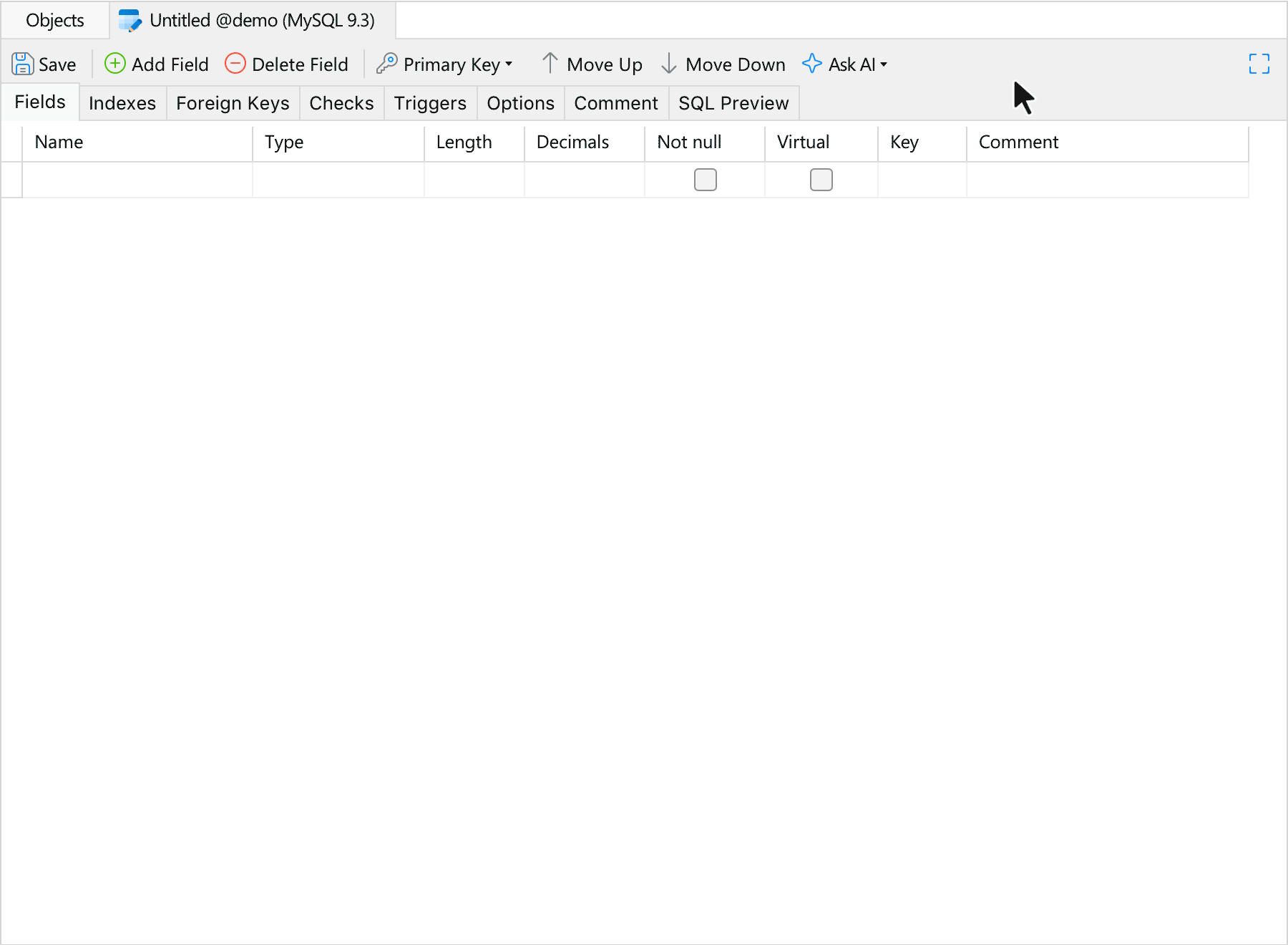Viewport: 1288px width, 945px height.
Task: Open the Triggers tab
Action: (431, 103)
